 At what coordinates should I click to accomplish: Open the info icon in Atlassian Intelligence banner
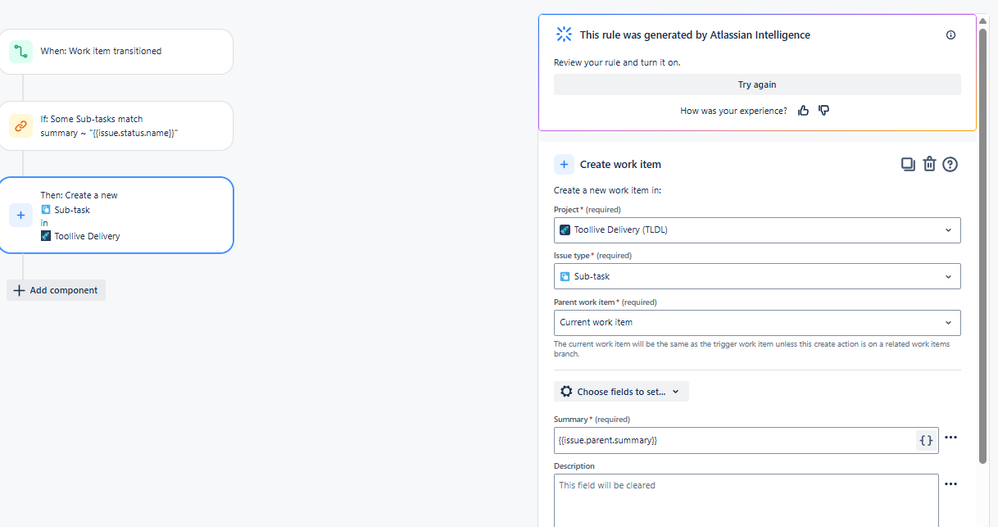point(950,35)
